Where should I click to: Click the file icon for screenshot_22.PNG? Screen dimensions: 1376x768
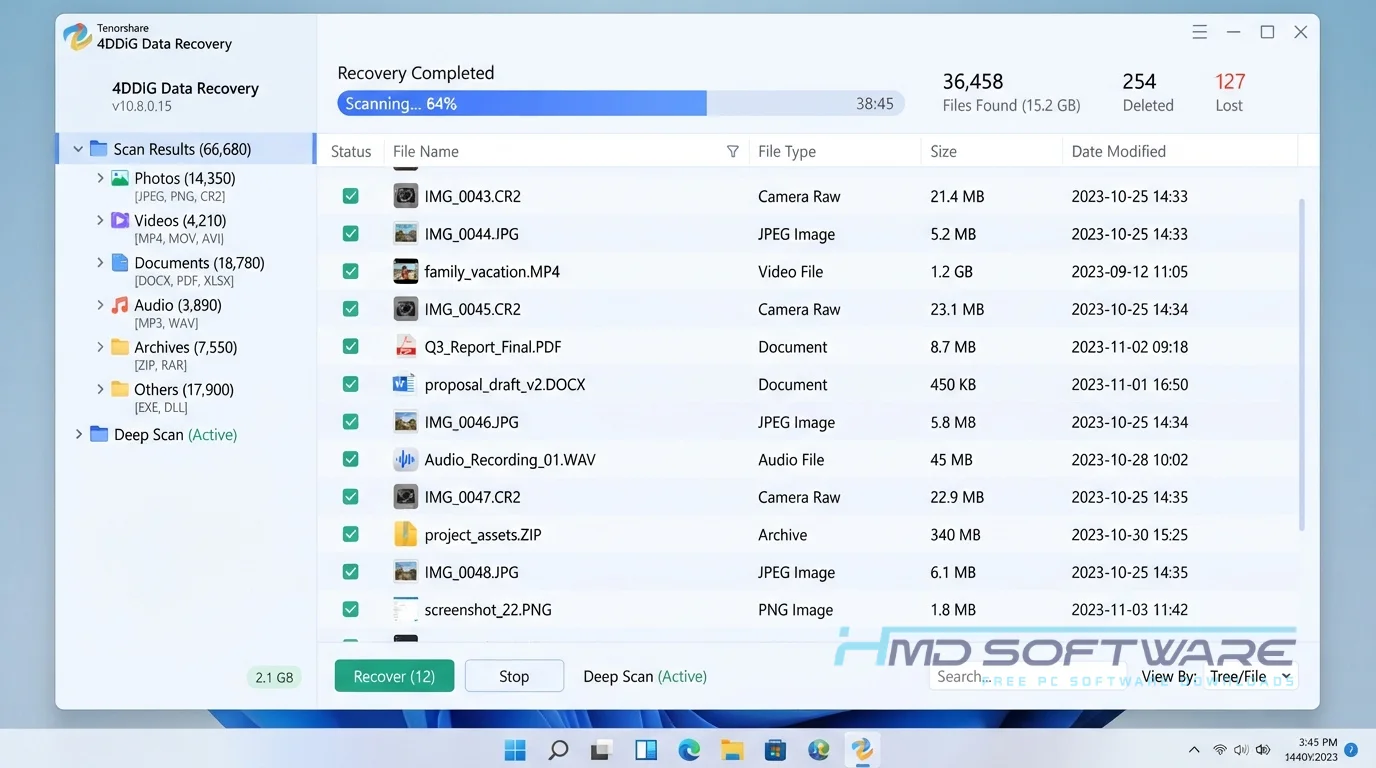coord(405,610)
